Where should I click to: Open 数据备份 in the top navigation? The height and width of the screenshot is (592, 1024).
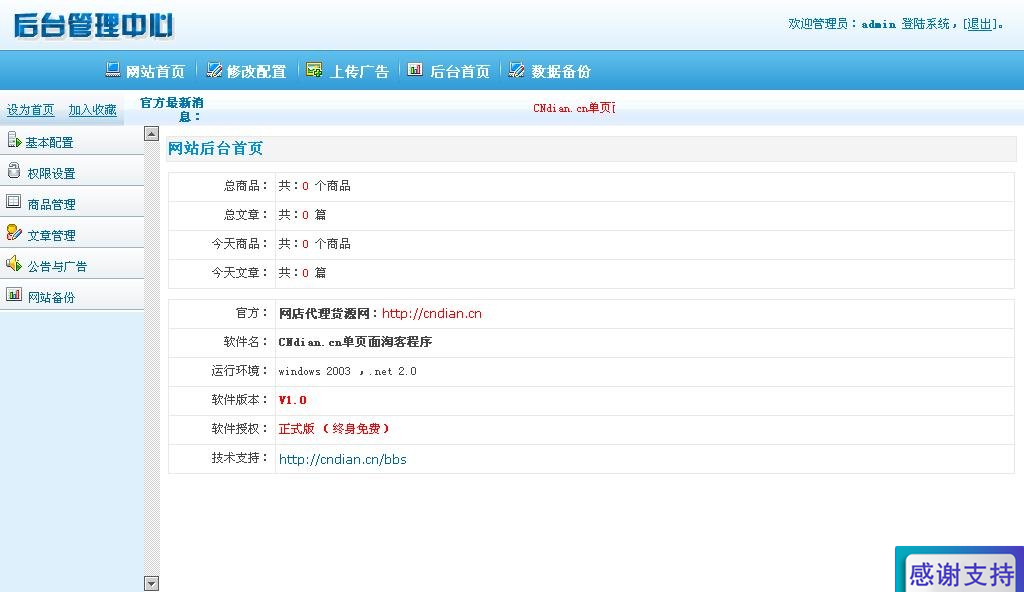(x=561, y=71)
